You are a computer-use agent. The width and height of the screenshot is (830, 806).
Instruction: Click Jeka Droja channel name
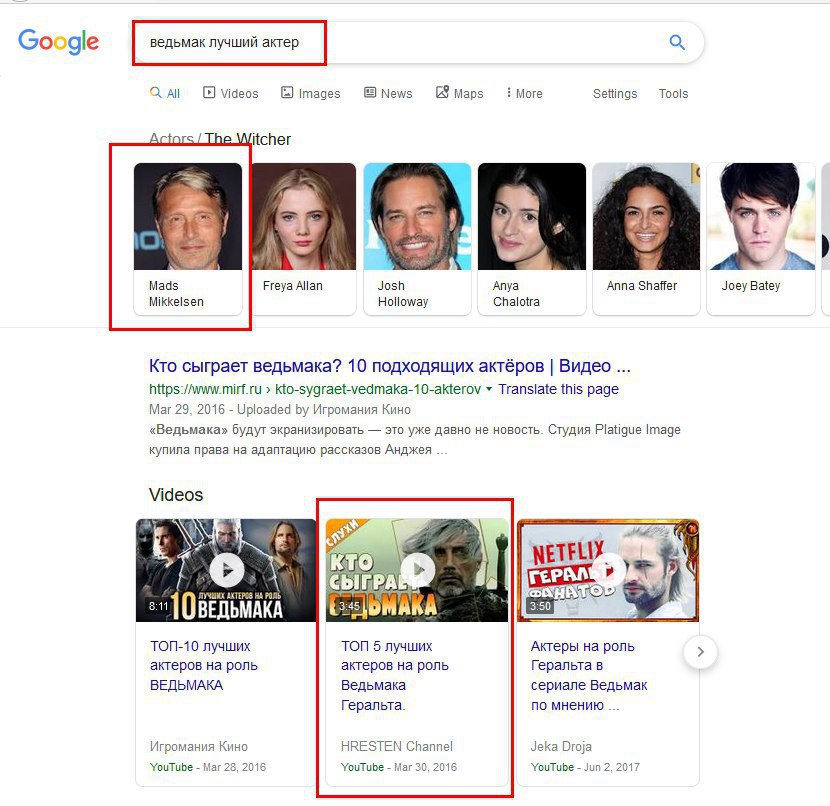tap(561, 746)
